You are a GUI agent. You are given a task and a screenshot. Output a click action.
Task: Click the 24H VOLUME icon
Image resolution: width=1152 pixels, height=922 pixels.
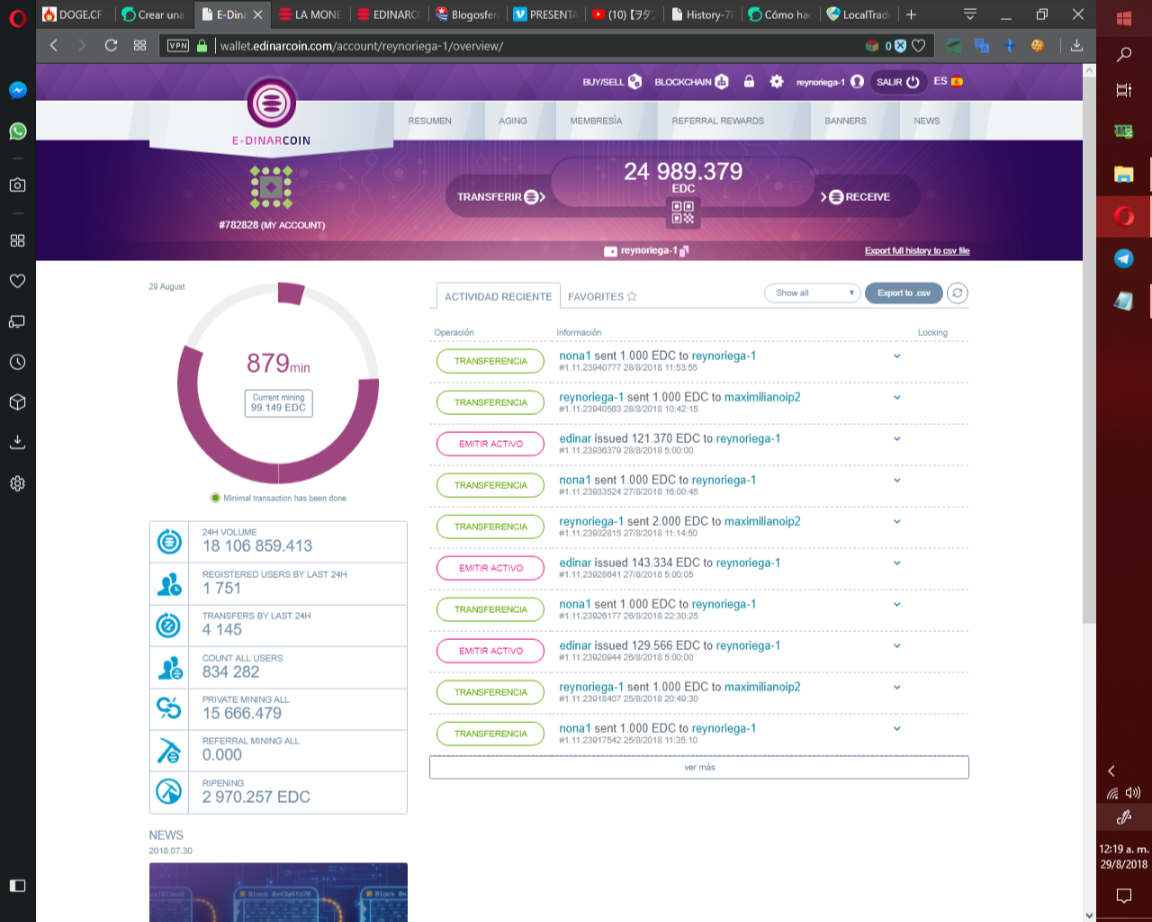pos(169,542)
